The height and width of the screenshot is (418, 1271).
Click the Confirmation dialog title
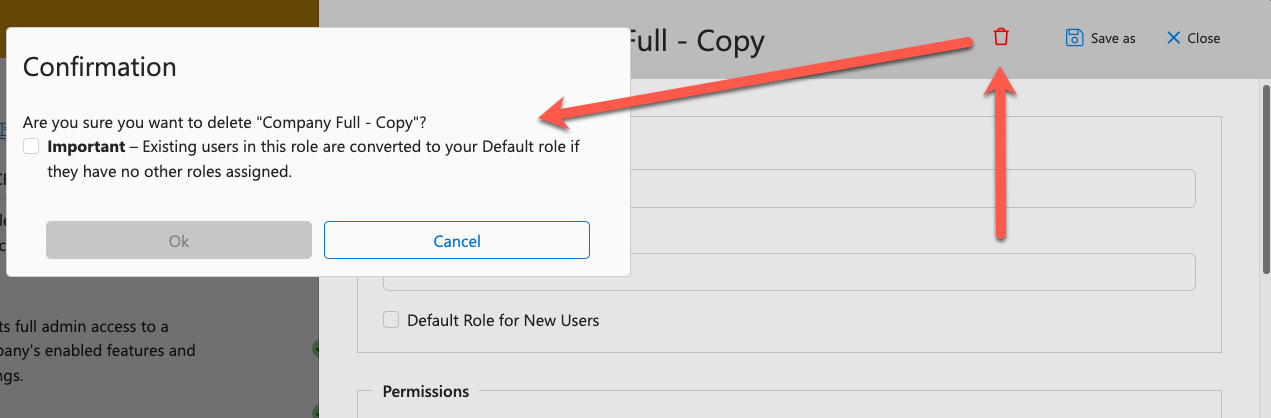click(x=100, y=67)
